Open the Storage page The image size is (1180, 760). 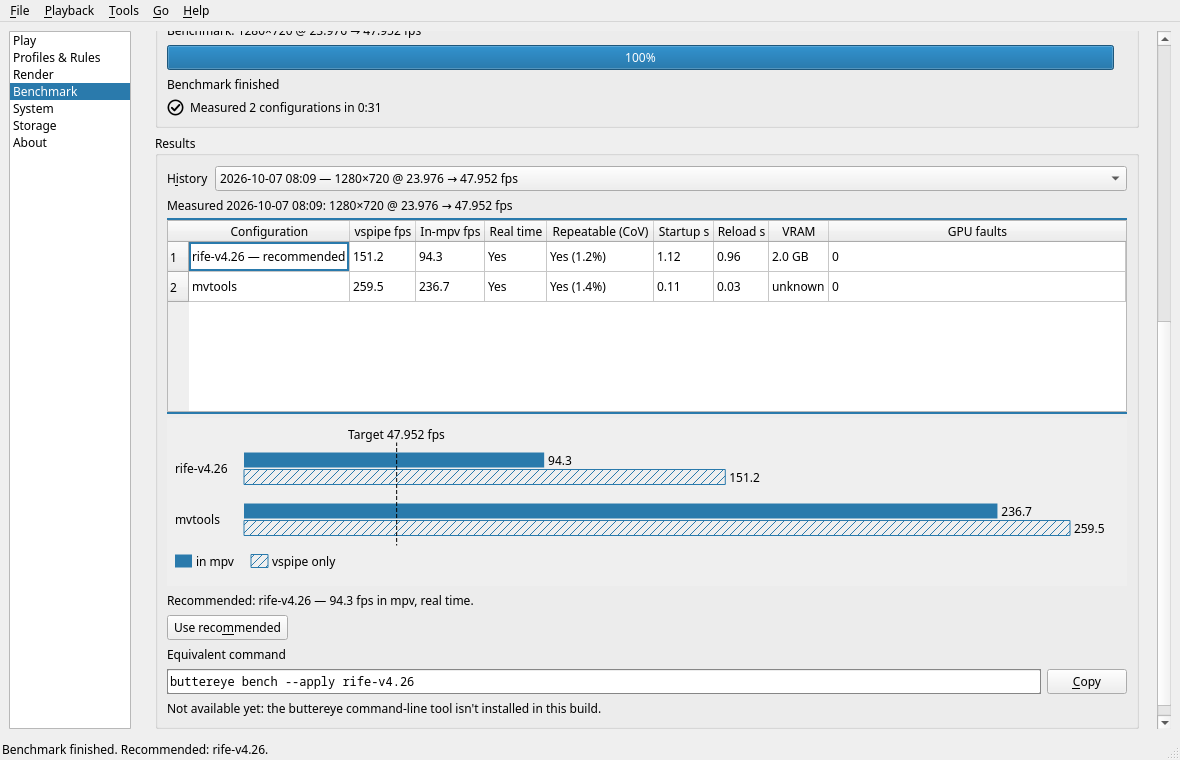click(x=70, y=126)
